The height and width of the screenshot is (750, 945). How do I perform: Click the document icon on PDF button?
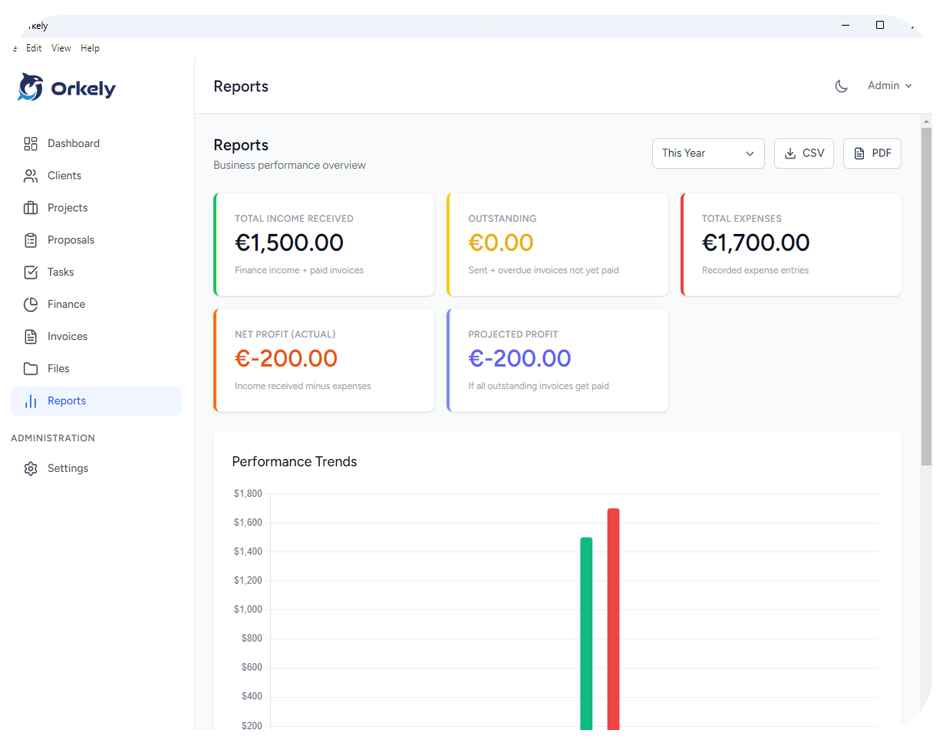click(859, 154)
